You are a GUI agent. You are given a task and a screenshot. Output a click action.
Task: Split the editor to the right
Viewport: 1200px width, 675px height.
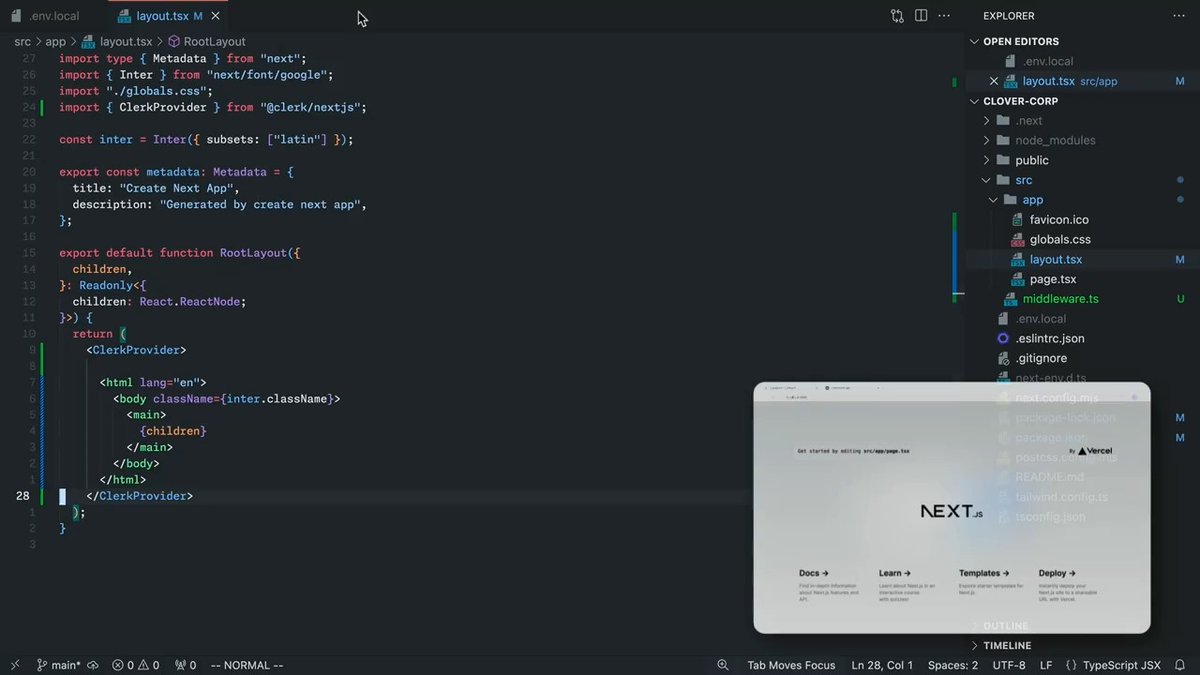click(x=921, y=16)
